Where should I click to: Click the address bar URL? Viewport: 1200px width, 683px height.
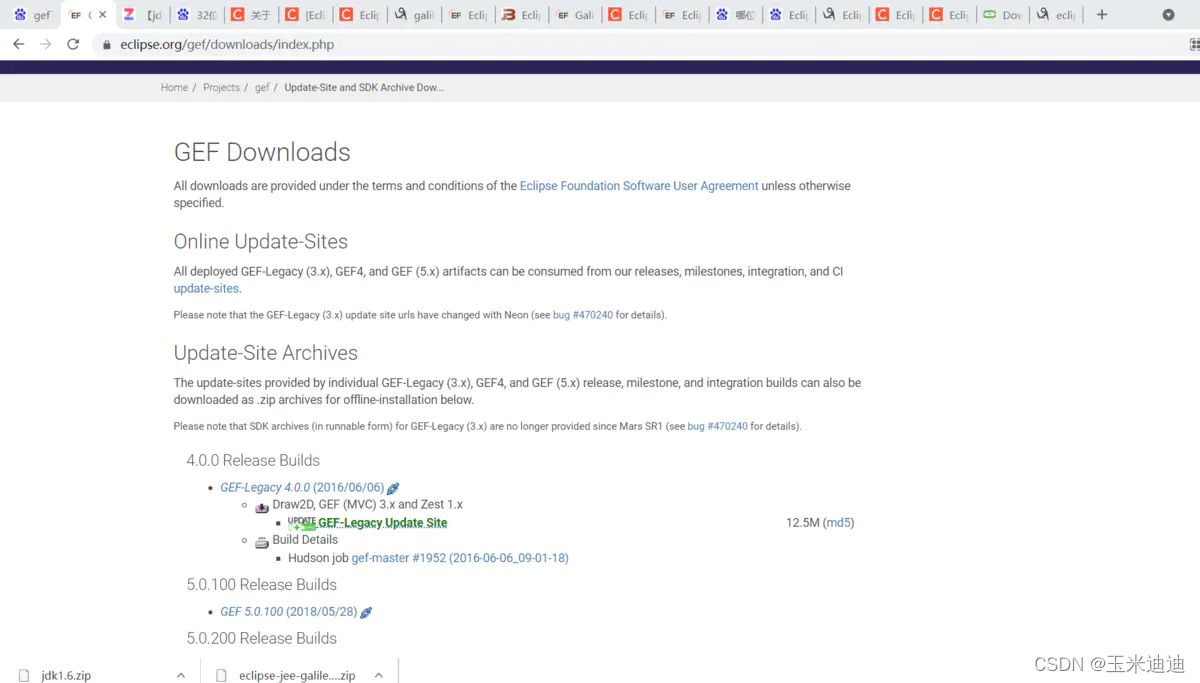tap(227, 45)
